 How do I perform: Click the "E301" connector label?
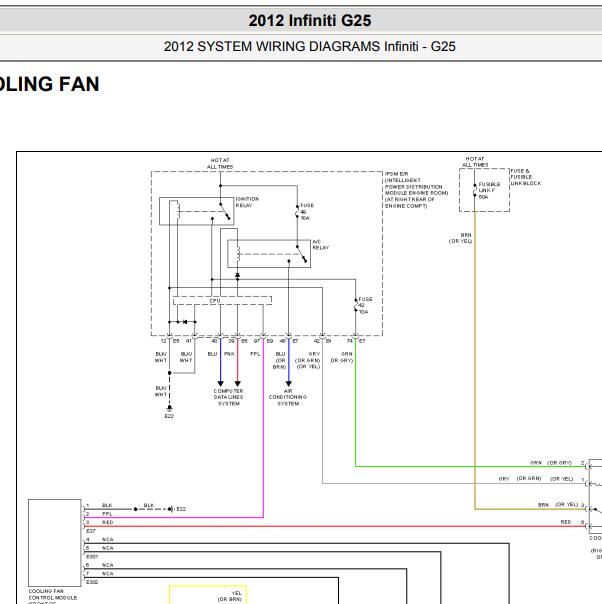click(92, 557)
